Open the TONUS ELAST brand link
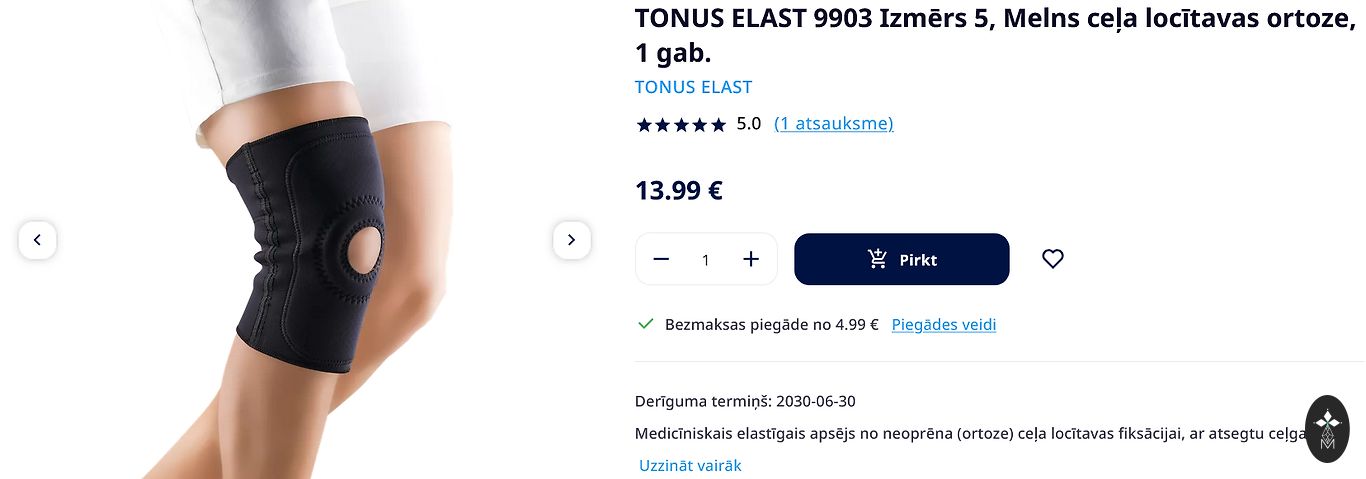The height and width of the screenshot is (479, 1366). [693, 87]
